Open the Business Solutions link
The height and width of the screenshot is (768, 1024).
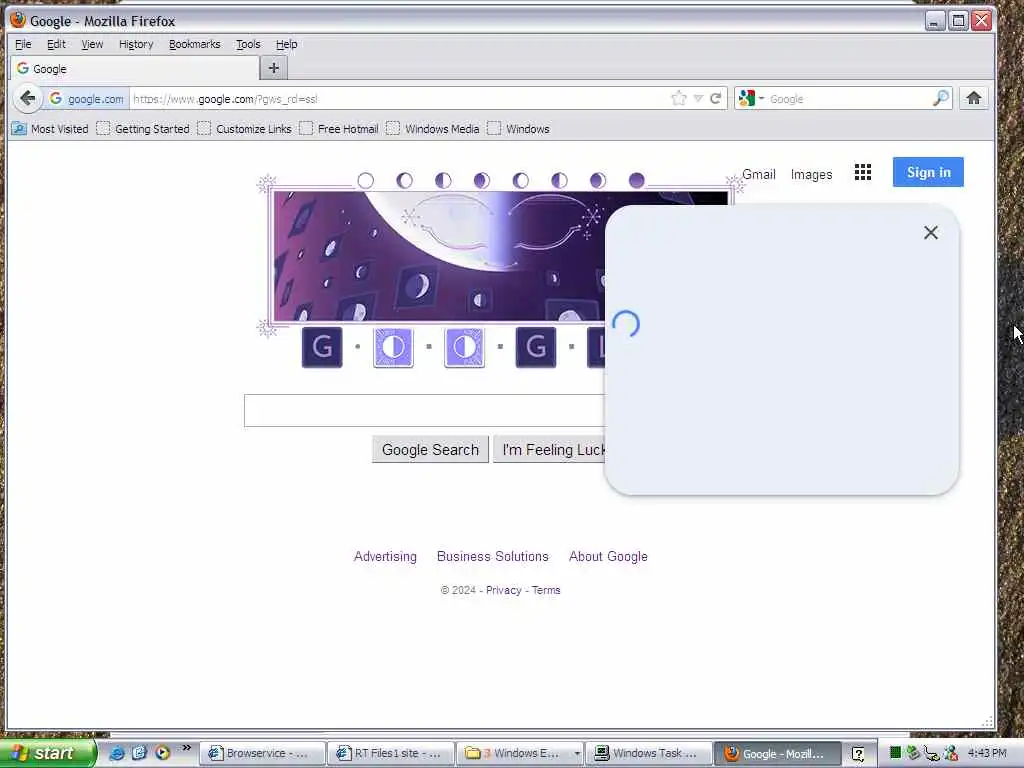(x=493, y=556)
